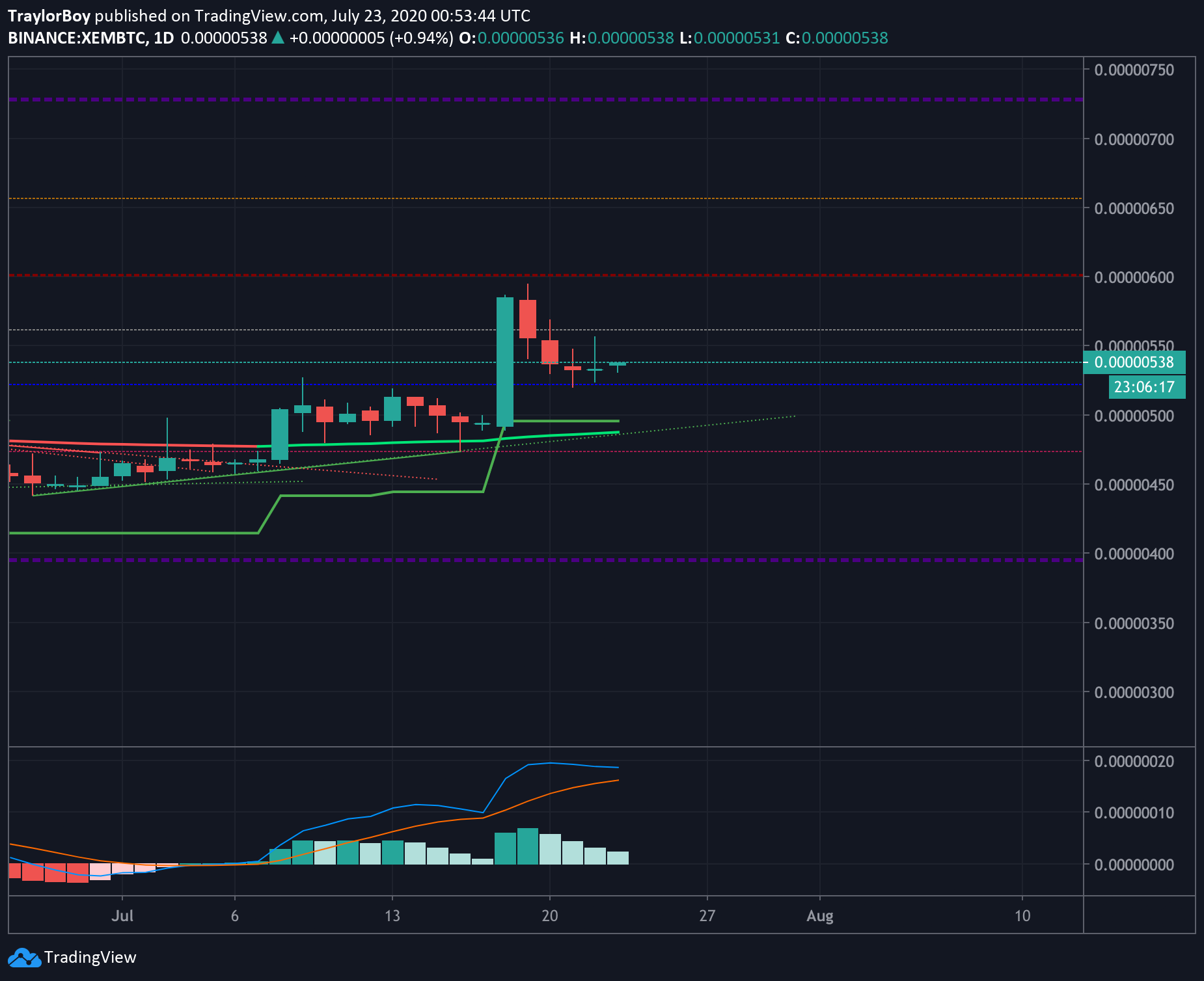Screen dimensions: 1204x981
Task: Click the 0.00000600 price axis label
Action: [1134, 277]
